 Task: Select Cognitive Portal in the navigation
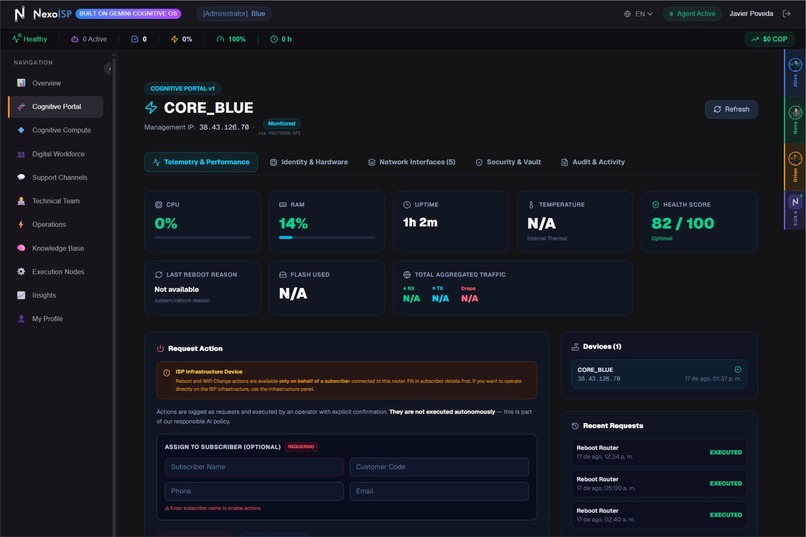56,107
